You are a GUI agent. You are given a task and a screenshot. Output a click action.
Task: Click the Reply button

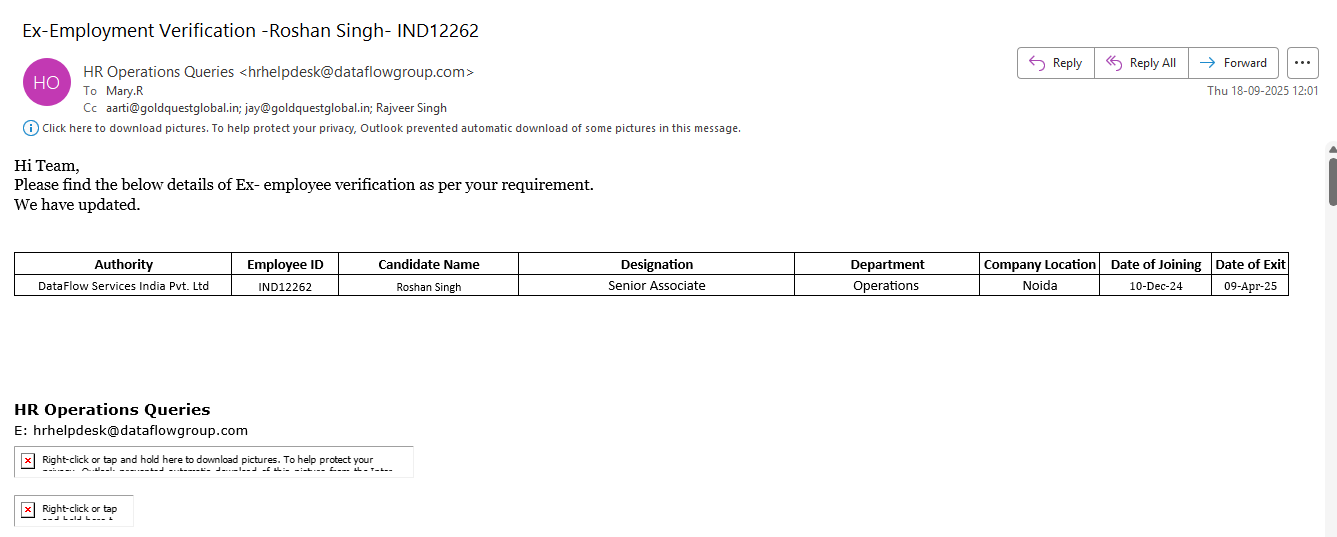click(x=1056, y=63)
